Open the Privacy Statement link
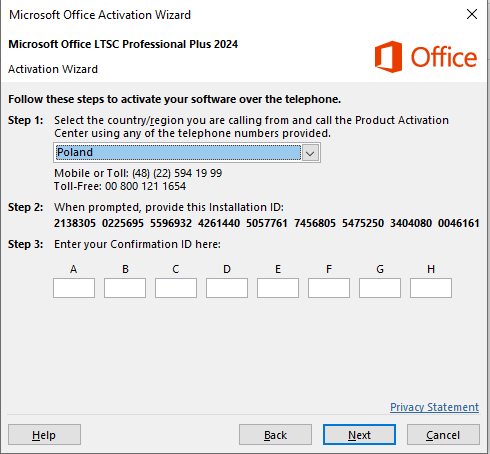This screenshot has width=490, height=454. pos(435,407)
